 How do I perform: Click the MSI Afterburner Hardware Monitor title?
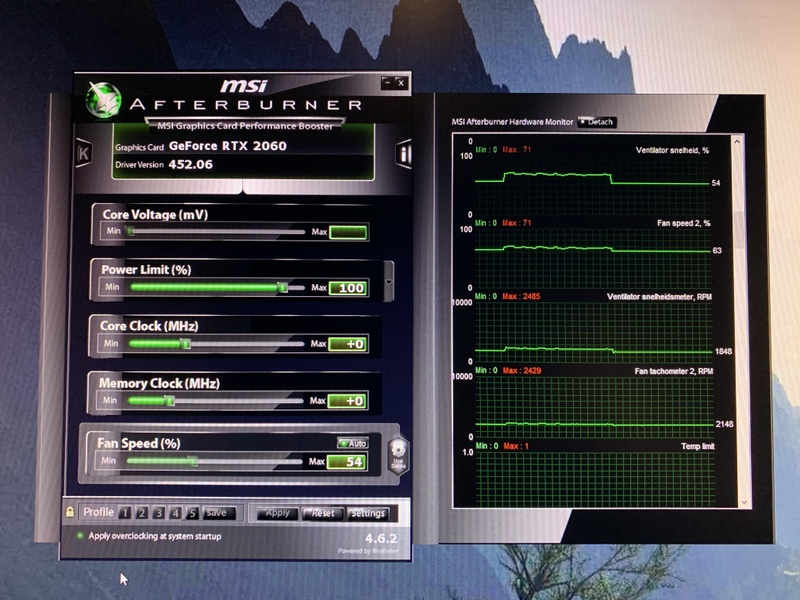(x=512, y=122)
